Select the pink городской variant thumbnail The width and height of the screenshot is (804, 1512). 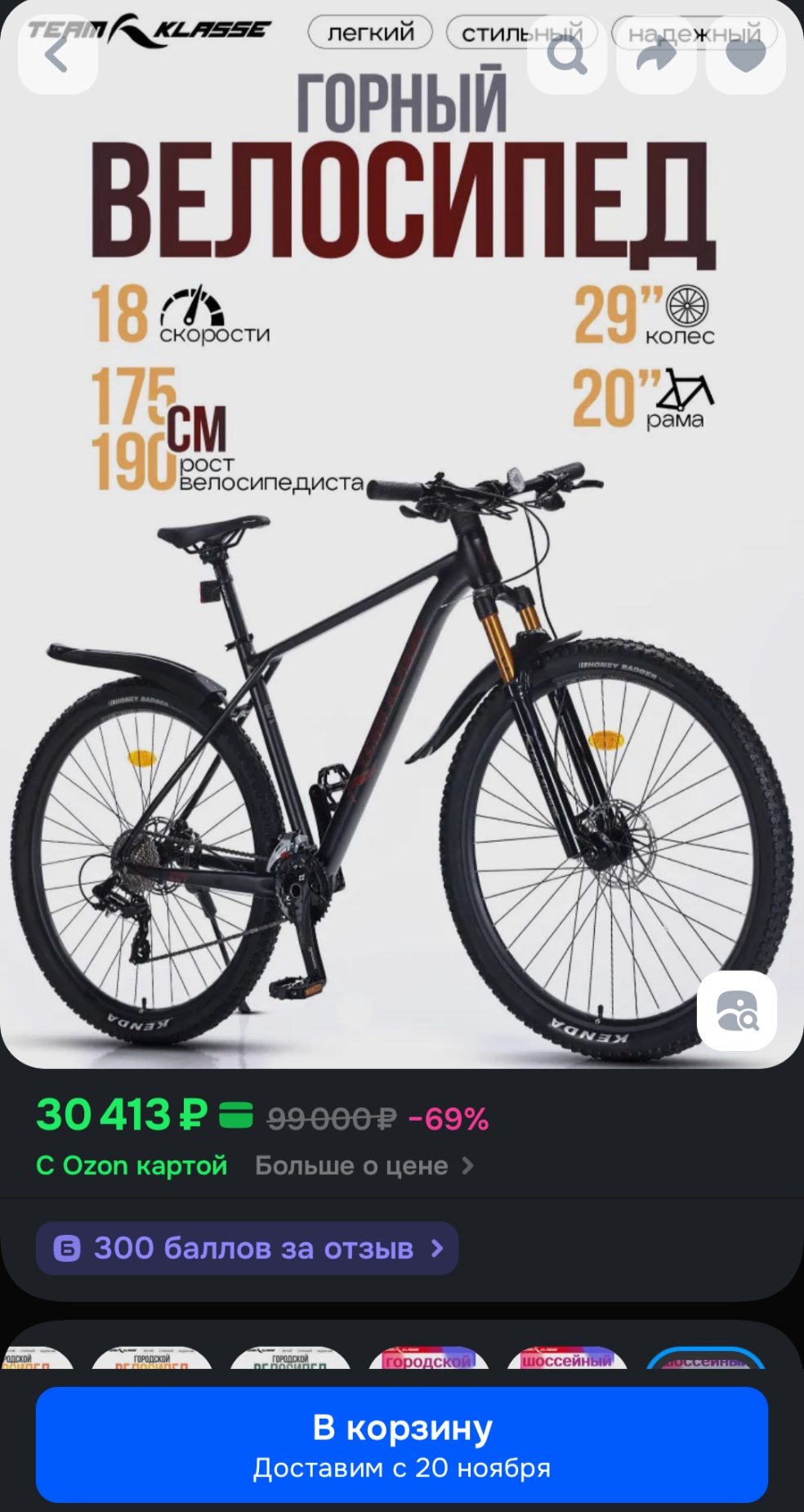click(429, 1358)
